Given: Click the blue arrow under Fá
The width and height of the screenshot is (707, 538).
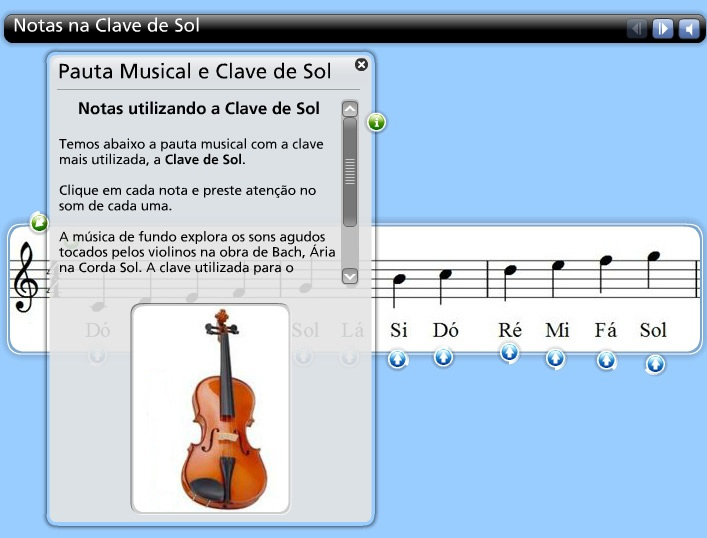Looking at the screenshot, I should 606,360.
